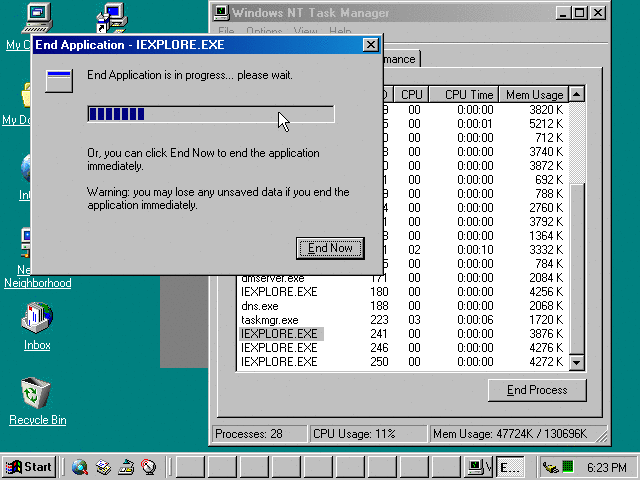
Task: Select My Computer desktop icon
Action: pos(37,18)
